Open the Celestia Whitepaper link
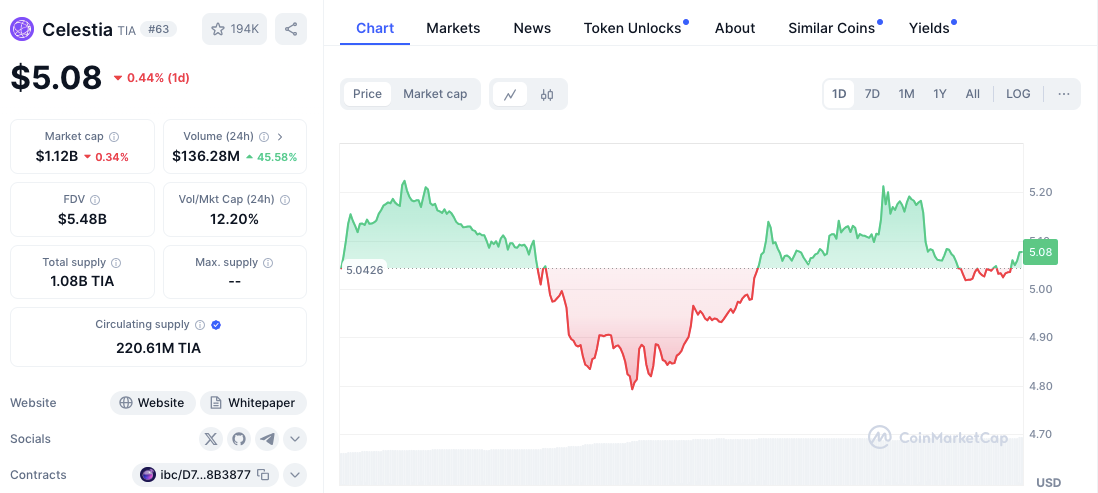Screen dimensions: 1098x493 [253, 403]
